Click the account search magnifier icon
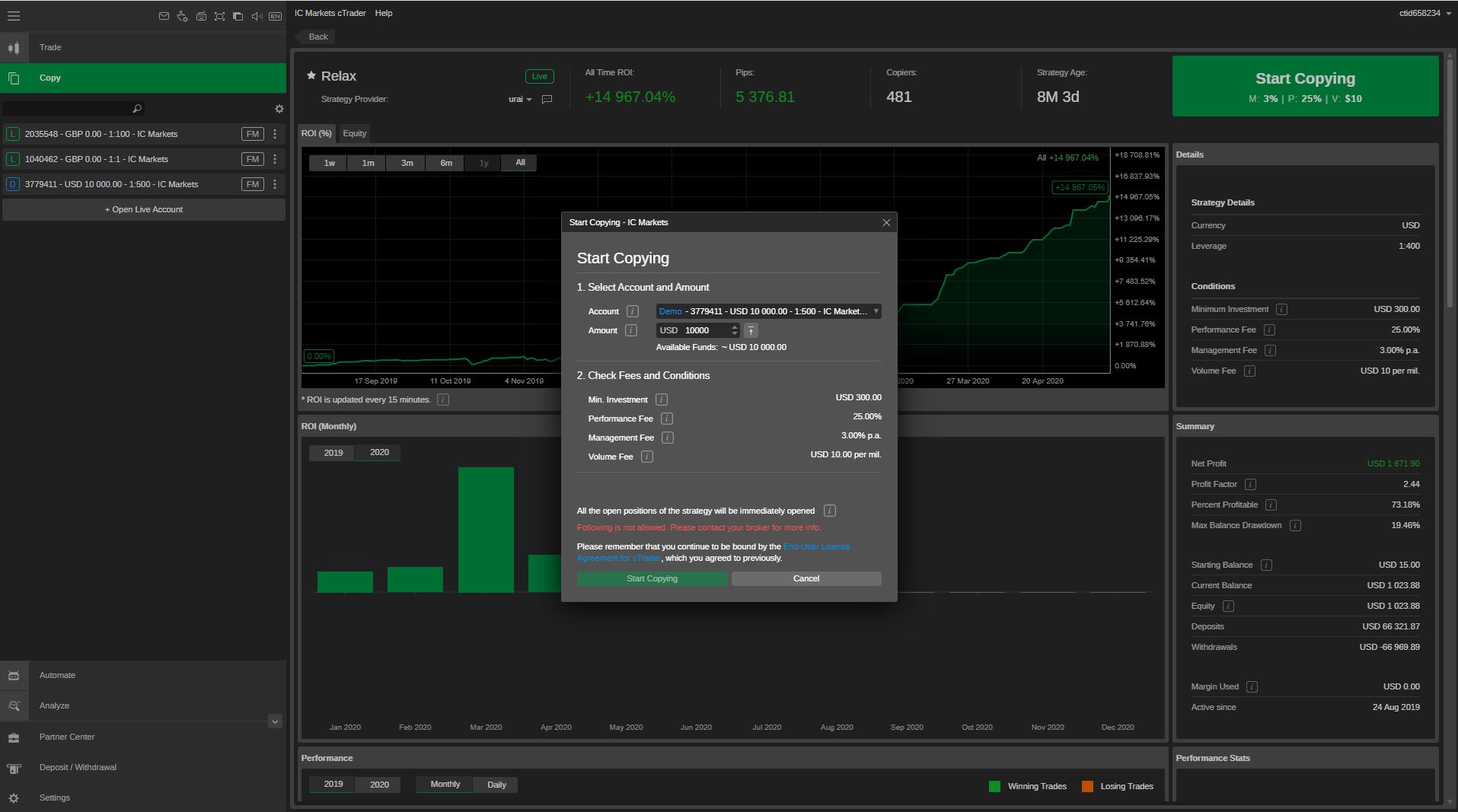The width and height of the screenshot is (1458, 812). (x=137, y=109)
